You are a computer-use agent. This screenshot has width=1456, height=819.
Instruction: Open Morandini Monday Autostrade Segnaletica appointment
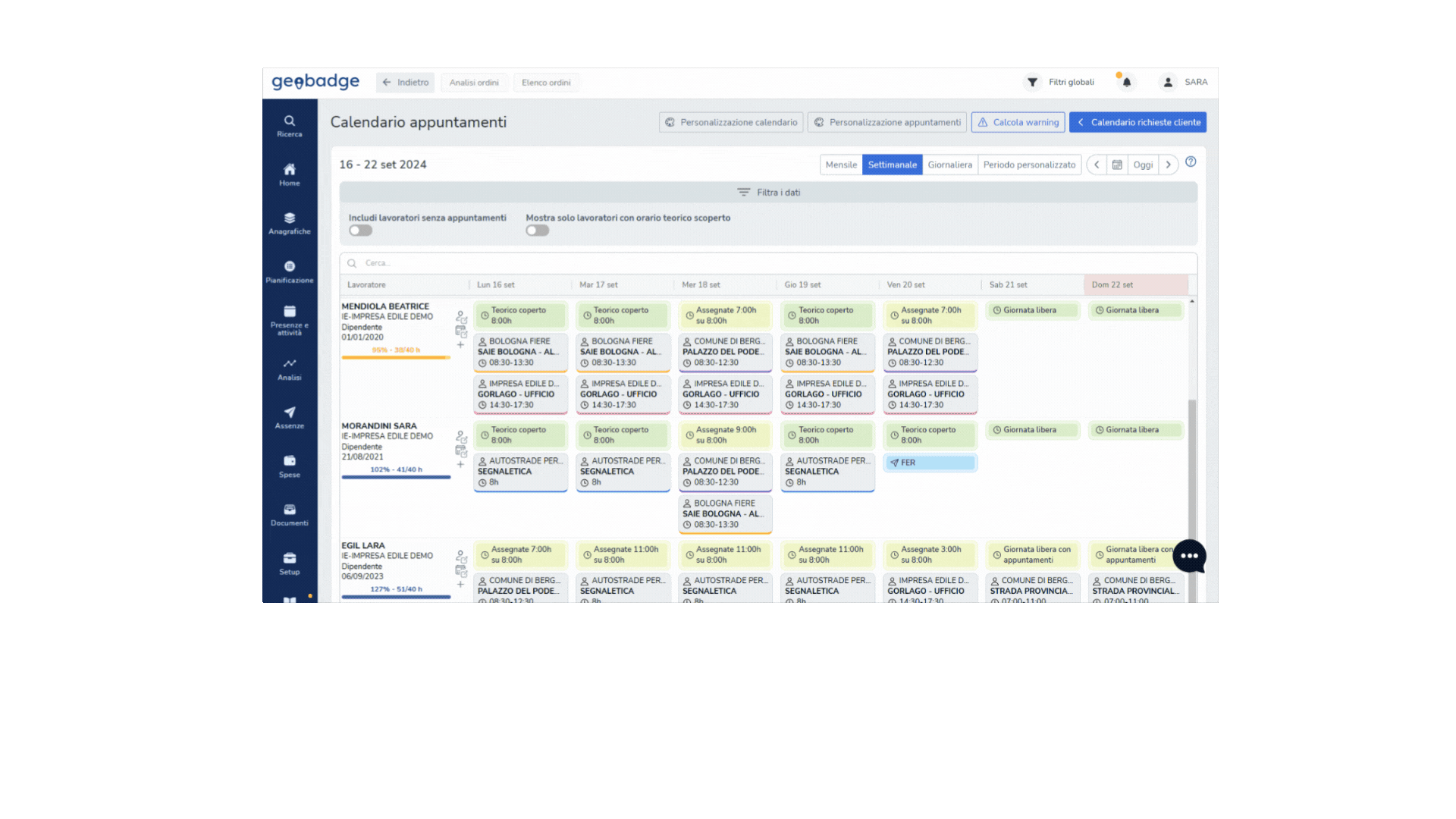point(520,472)
